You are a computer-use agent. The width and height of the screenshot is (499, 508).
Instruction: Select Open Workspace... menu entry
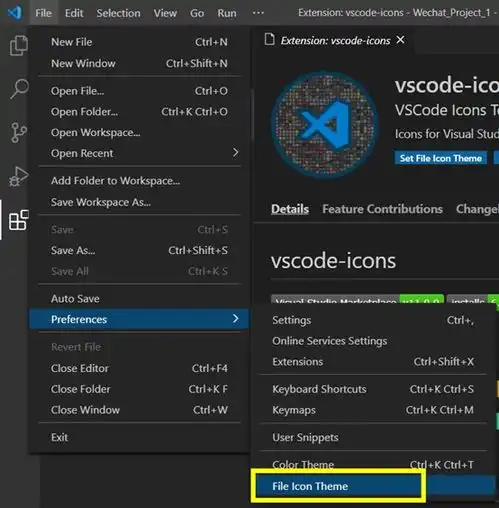pos(139,133)
